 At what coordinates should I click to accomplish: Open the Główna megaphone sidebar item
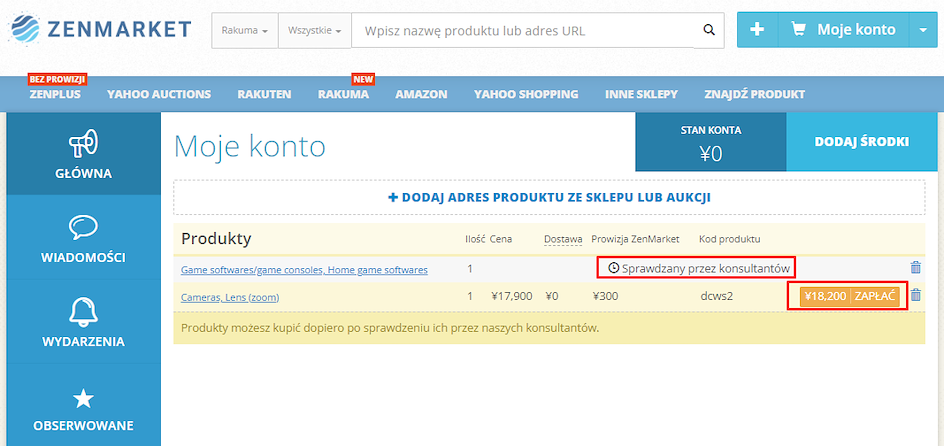(x=84, y=153)
